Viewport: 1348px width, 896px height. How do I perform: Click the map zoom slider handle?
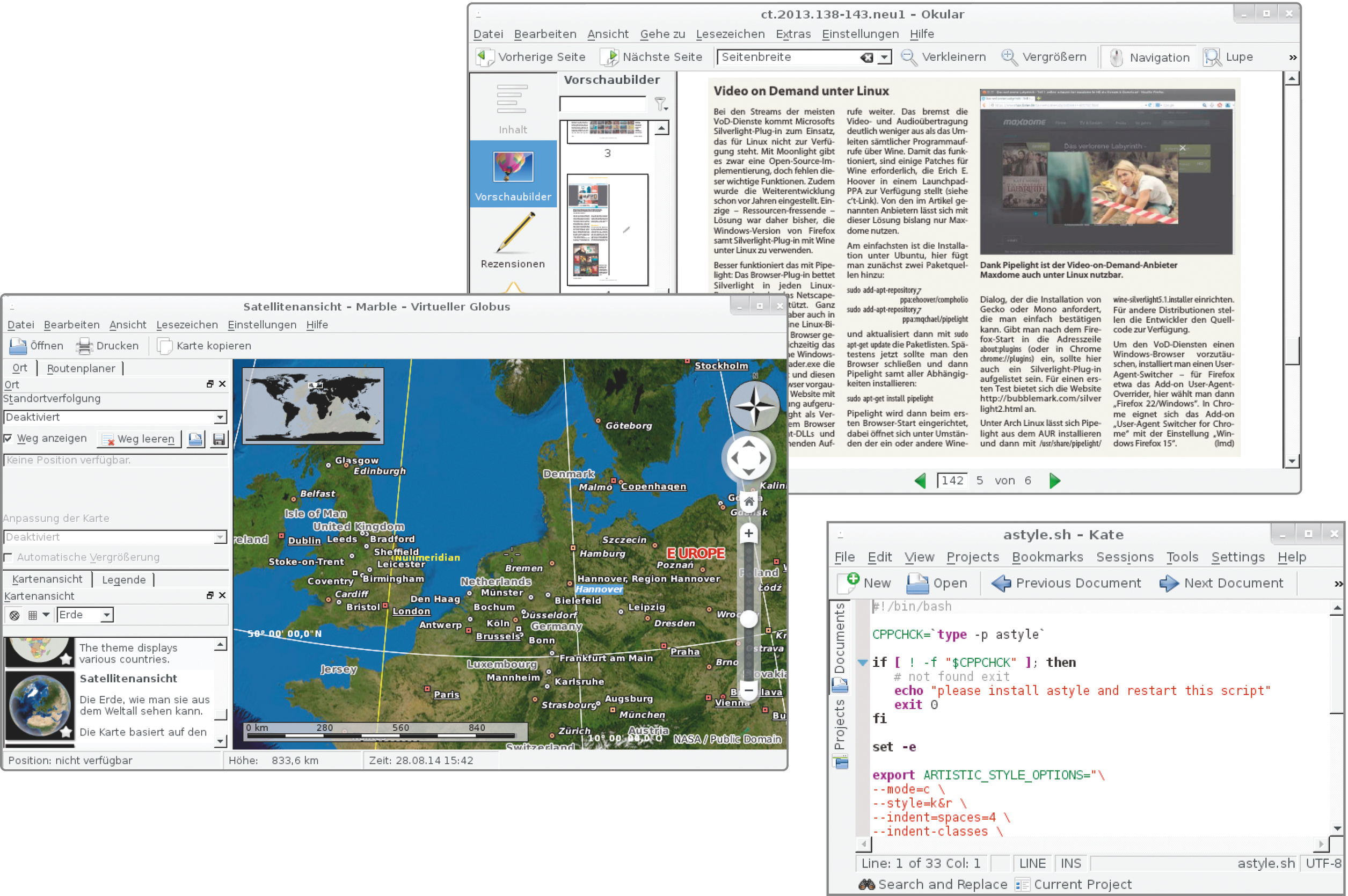pos(748,619)
